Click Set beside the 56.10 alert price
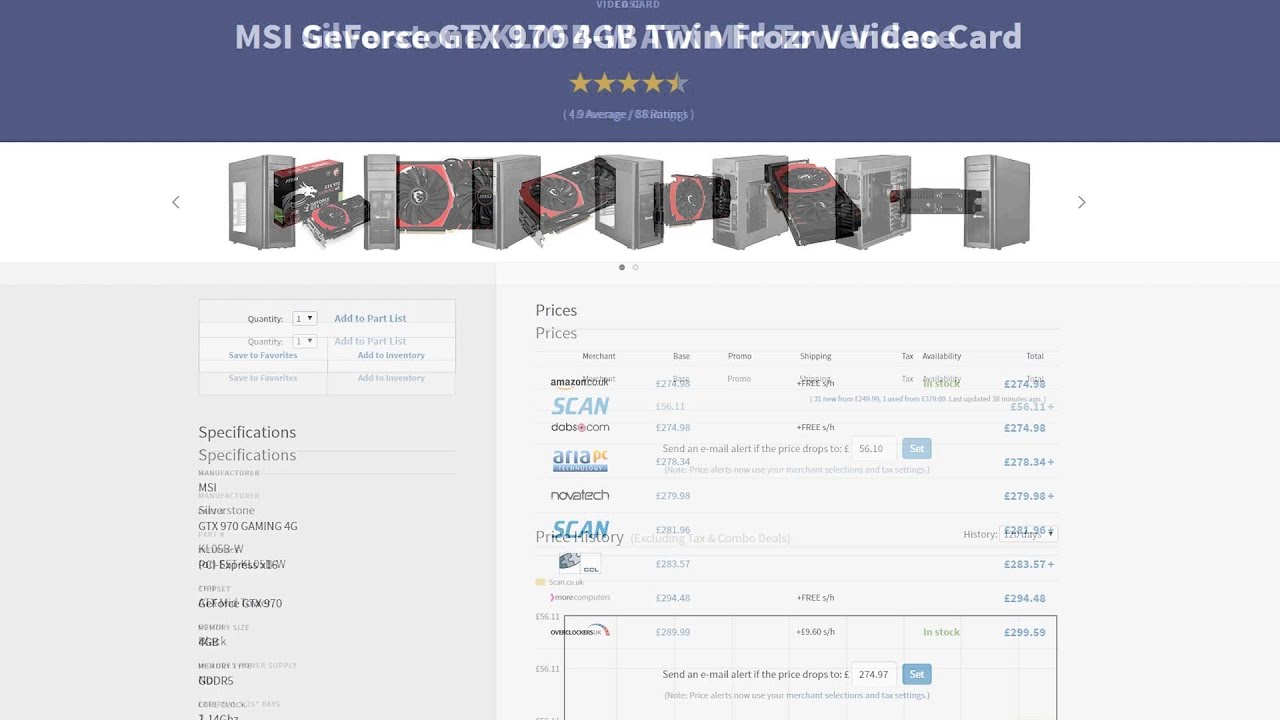 click(x=917, y=449)
